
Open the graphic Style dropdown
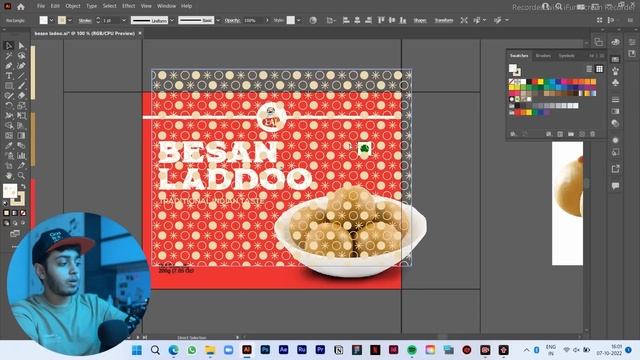click(299, 20)
